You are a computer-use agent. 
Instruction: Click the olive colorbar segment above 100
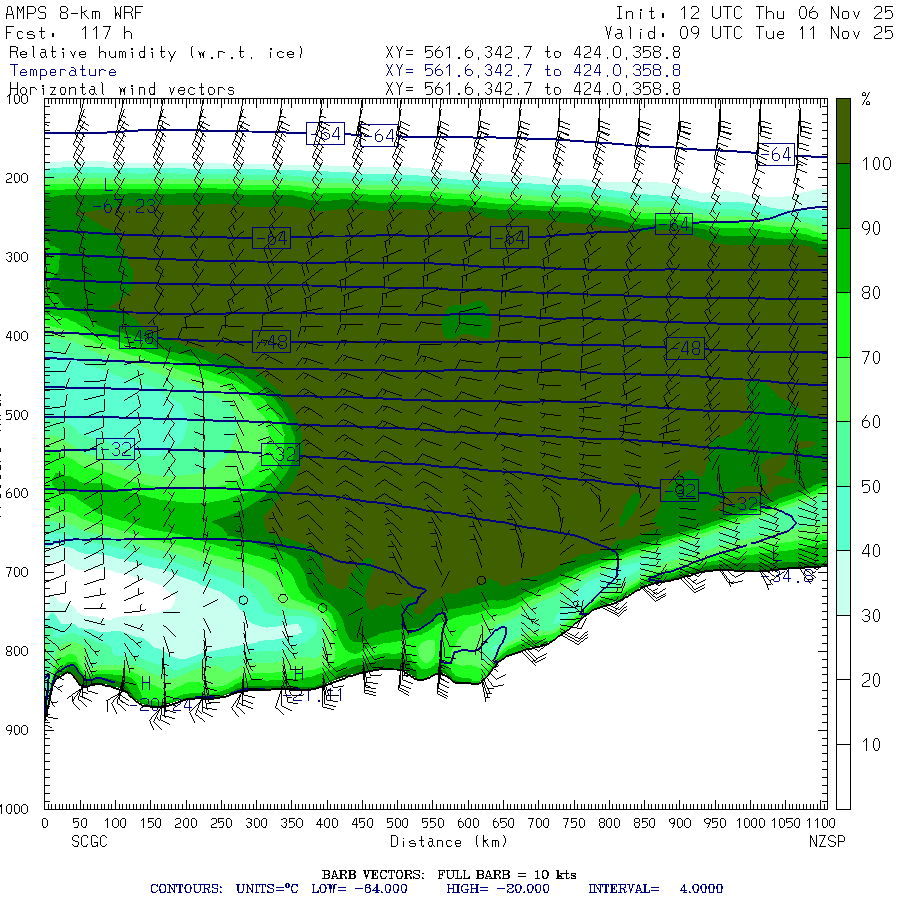pos(843,131)
